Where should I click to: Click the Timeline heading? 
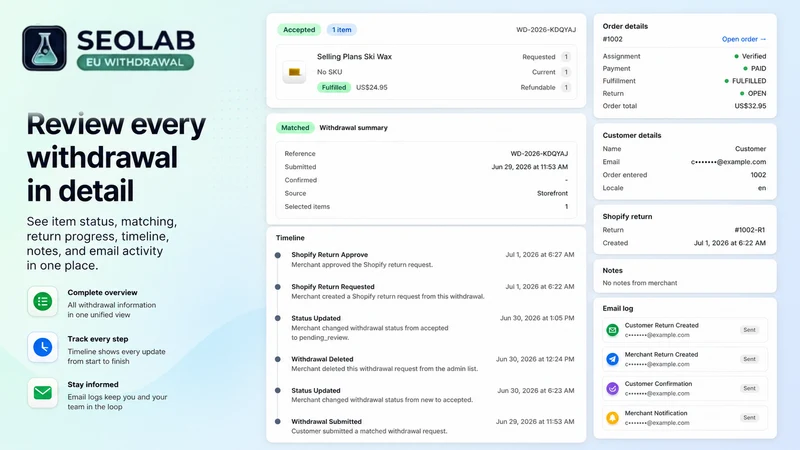pyautogui.click(x=290, y=238)
